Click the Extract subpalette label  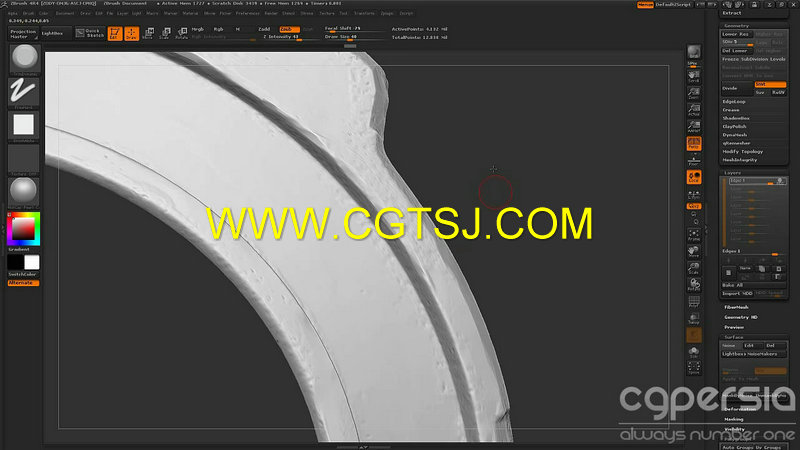(732, 13)
